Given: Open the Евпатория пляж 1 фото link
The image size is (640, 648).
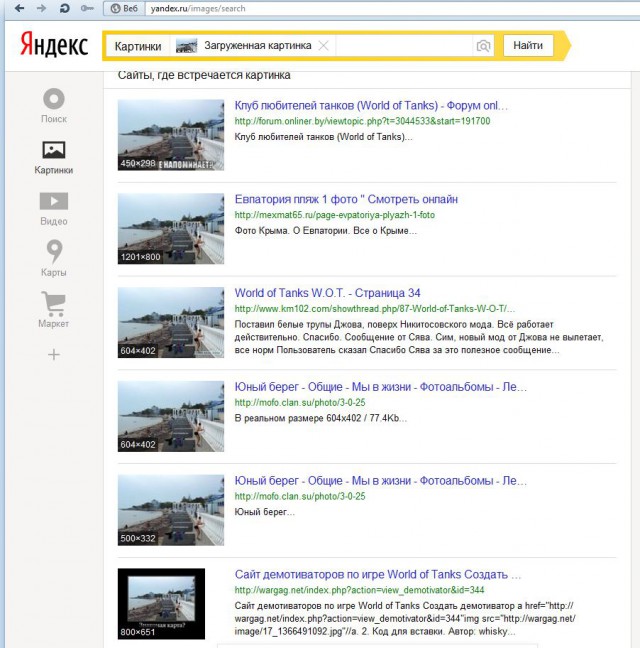Looking at the screenshot, I should [x=346, y=199].
